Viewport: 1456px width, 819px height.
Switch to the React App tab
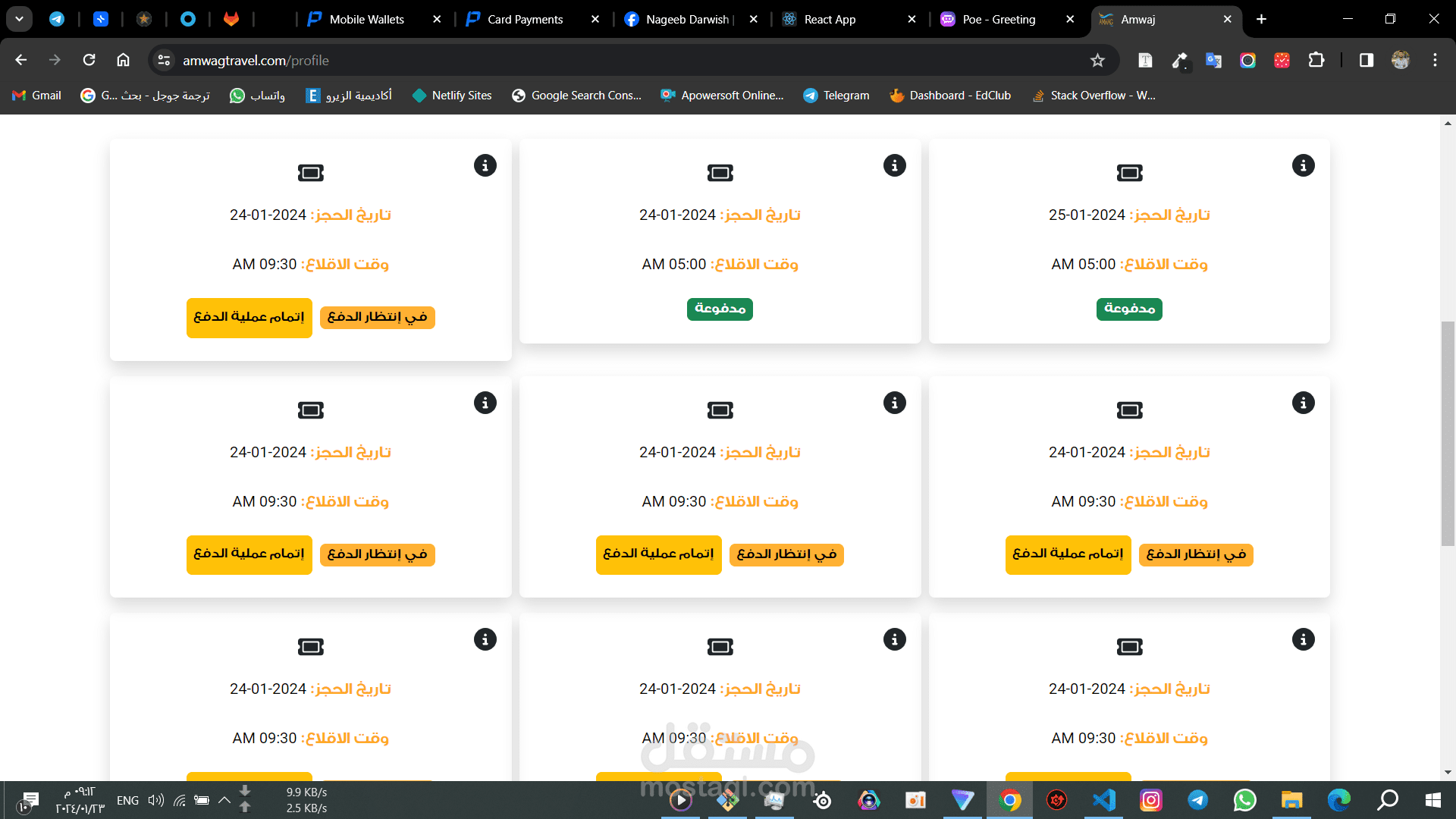coord(830,20)
